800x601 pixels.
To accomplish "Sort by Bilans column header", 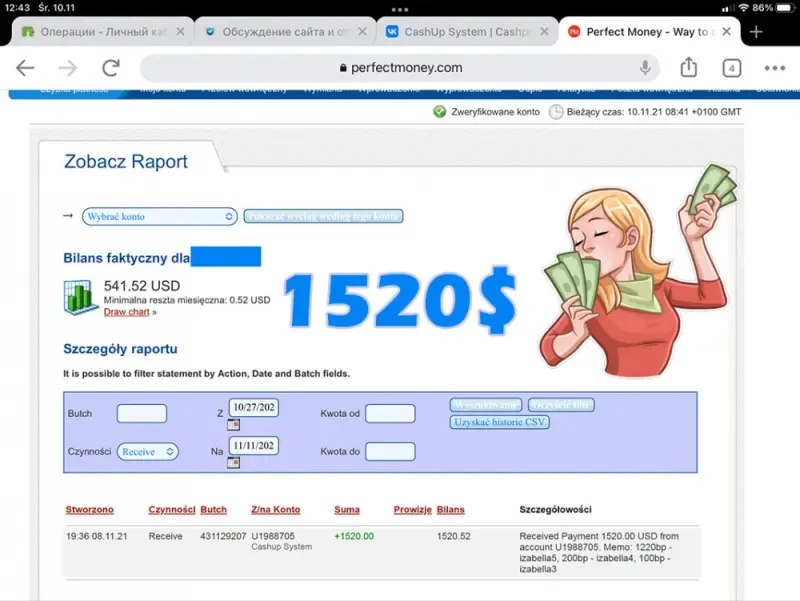I will (x=451, y=509).
